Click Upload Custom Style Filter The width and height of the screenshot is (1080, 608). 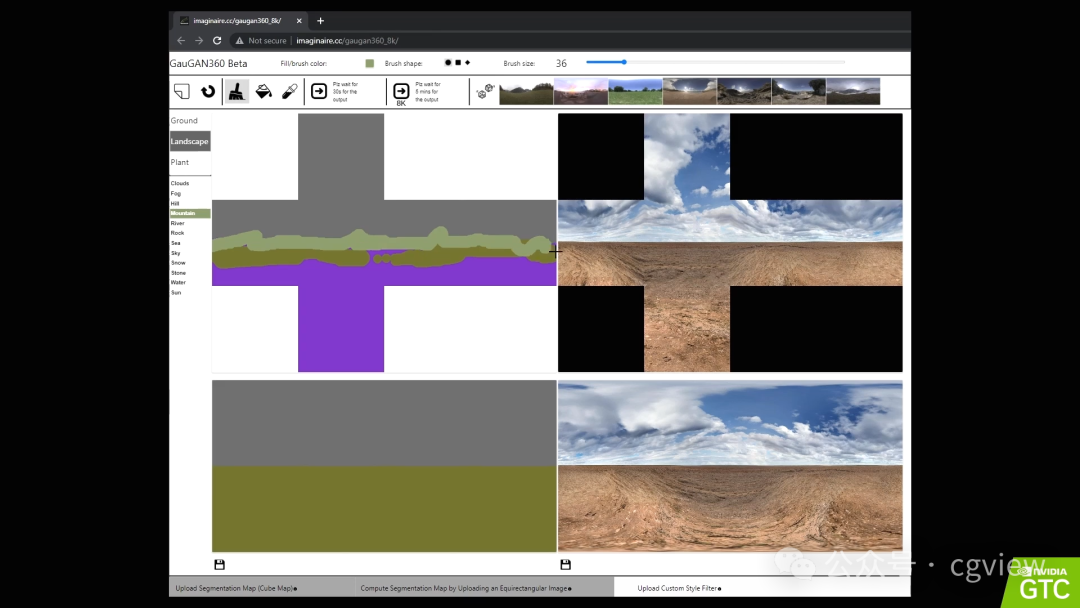click(x=679, y=588)
